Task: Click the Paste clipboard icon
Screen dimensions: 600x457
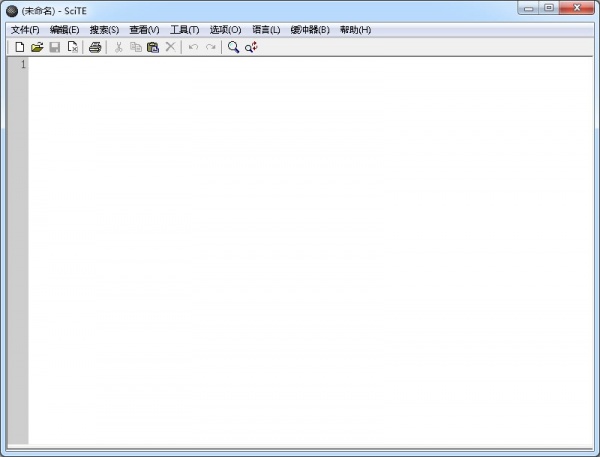Action: pos(153,47)
